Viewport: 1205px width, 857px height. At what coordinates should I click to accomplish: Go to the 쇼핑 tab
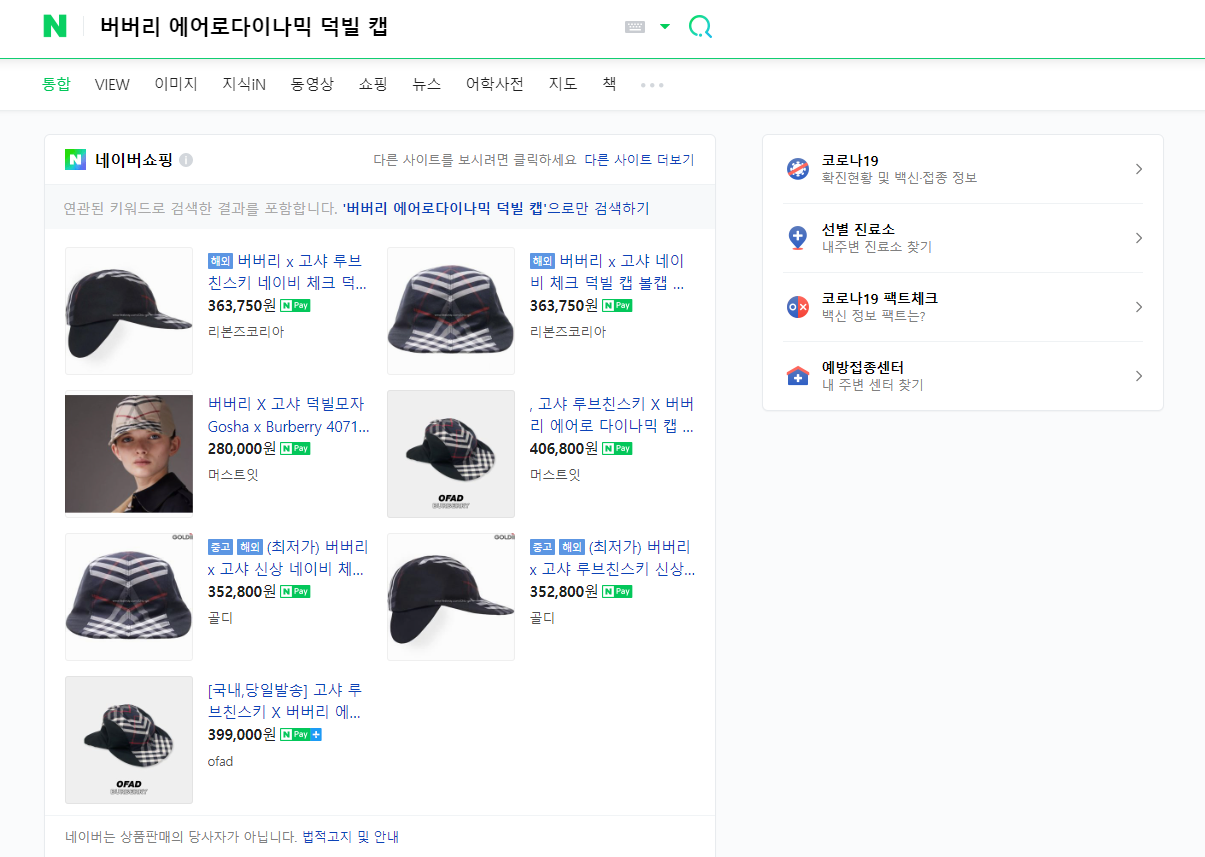point(373,84)
